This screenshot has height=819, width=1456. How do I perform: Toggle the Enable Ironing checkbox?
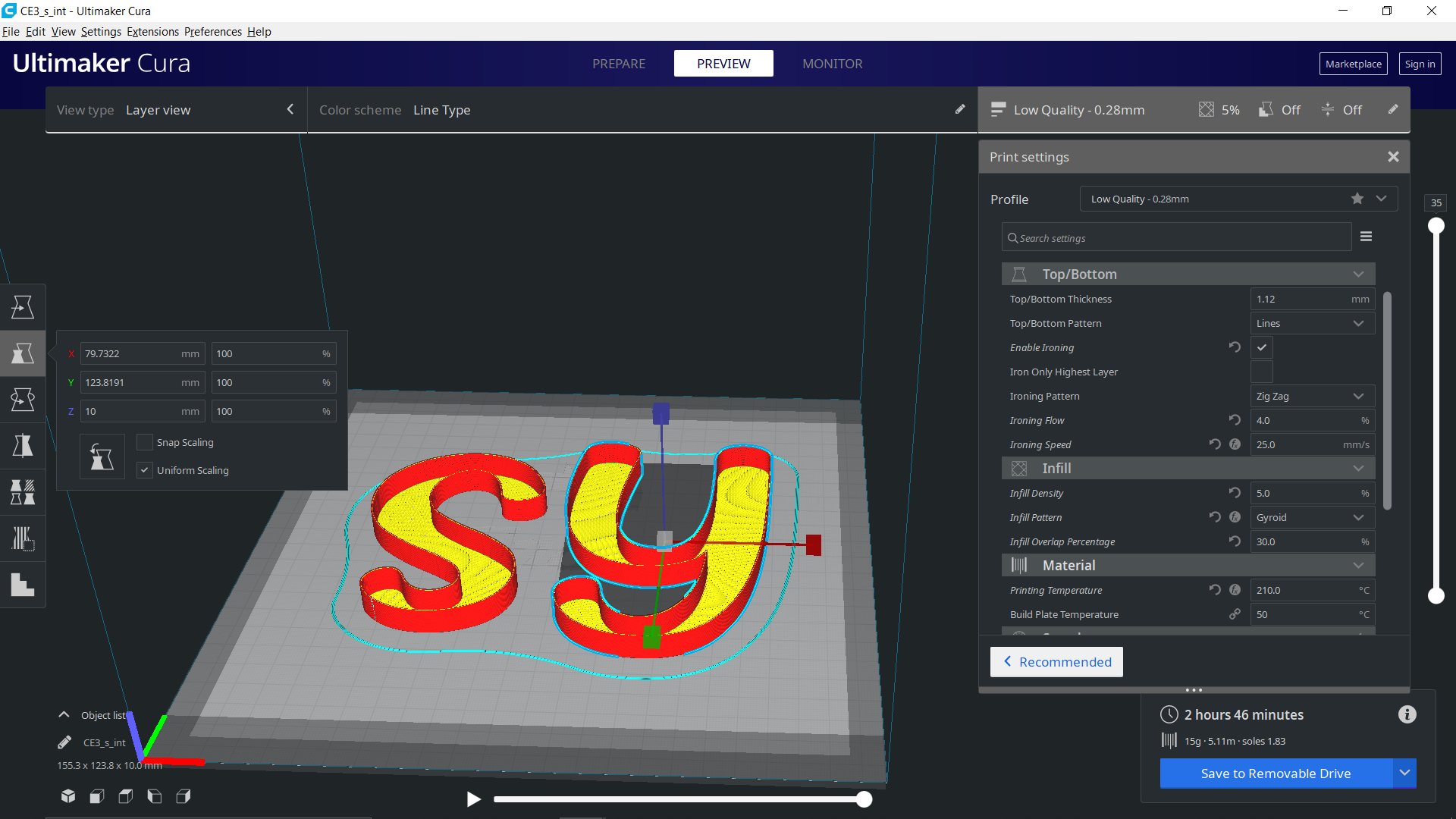pyautogui.click(x=1262, y=347)
